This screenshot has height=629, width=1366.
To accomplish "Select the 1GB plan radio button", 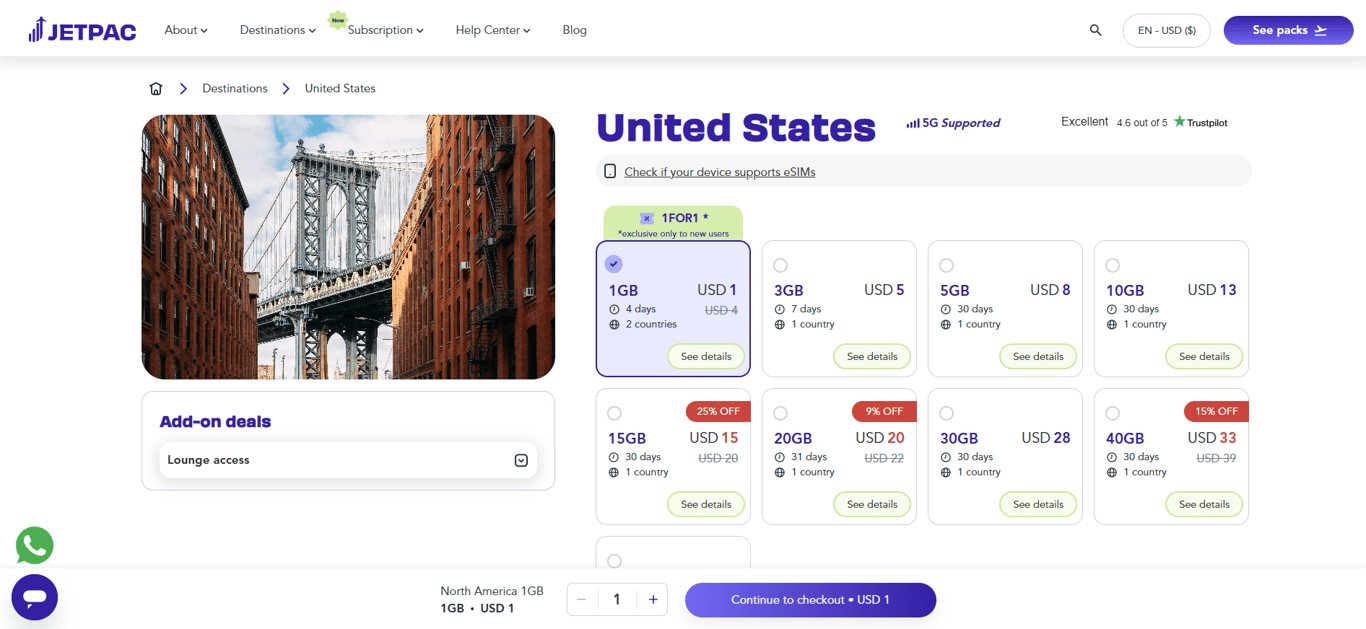I will 614,264.
